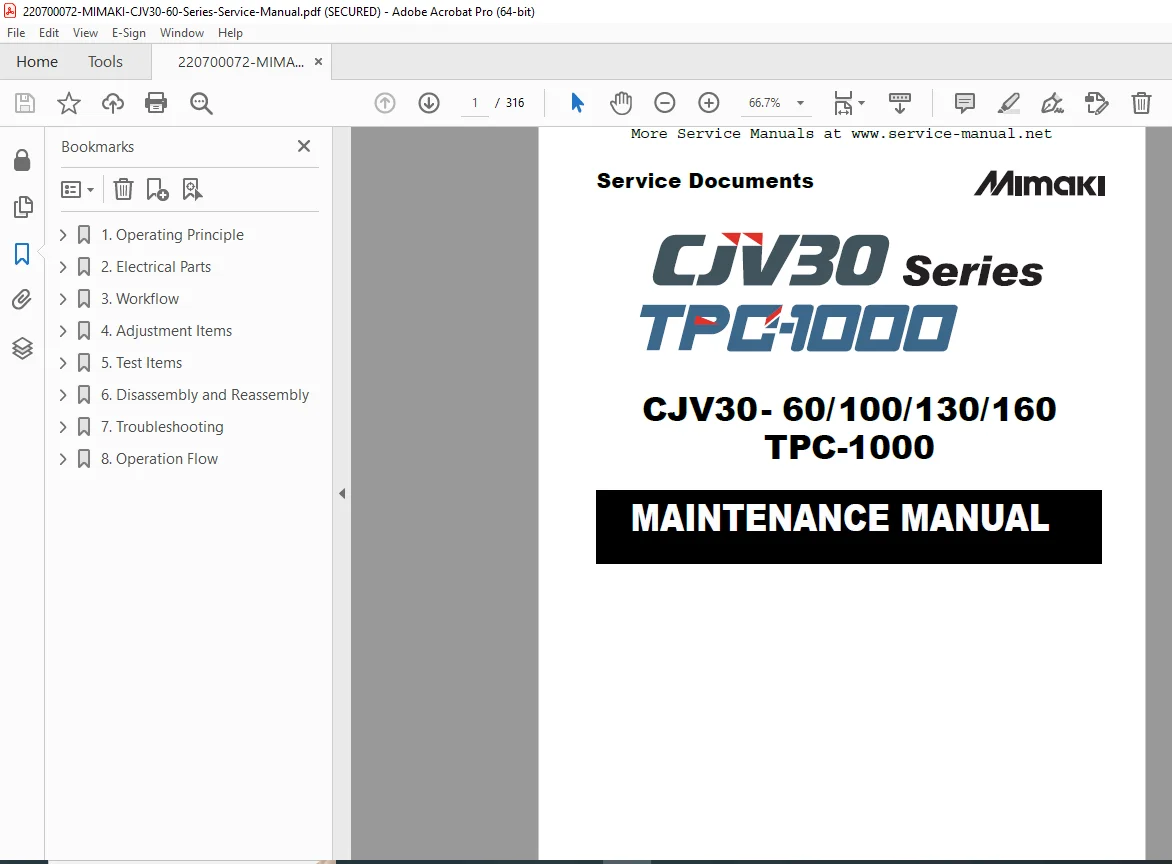Open the File menu
Viewport: 1172px width, 864px height.
click(x=16, y=33)
